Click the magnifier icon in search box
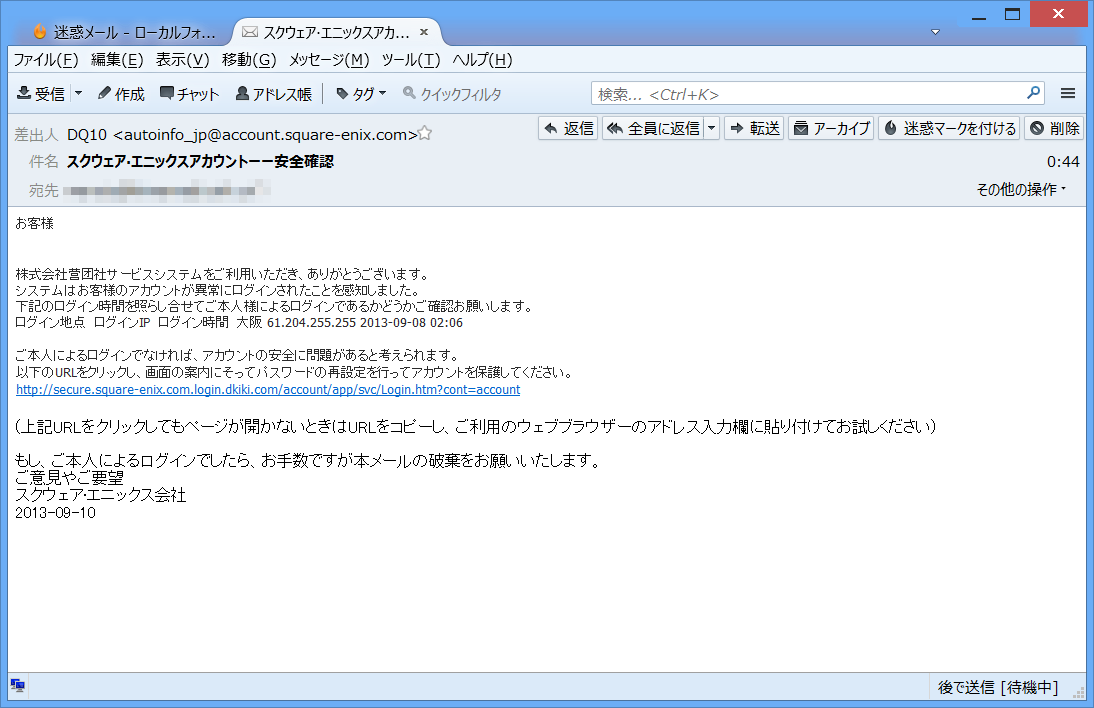 pos(1033,93)
